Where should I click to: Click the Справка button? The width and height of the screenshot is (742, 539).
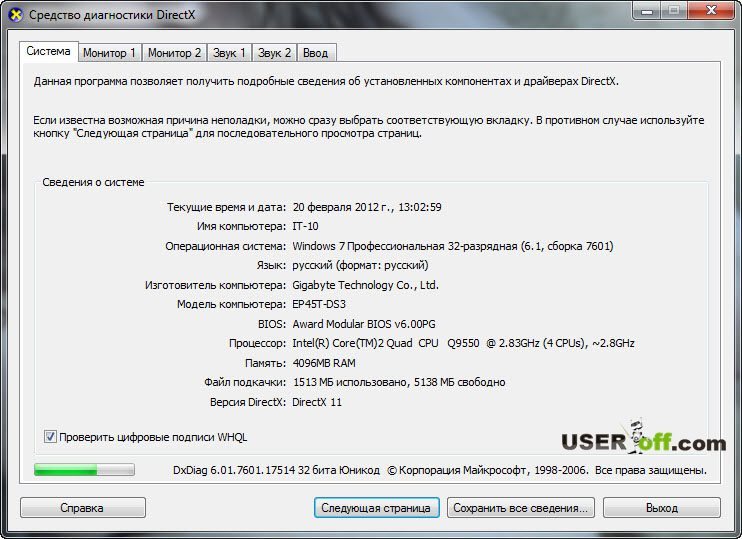[x=82, y=508]
